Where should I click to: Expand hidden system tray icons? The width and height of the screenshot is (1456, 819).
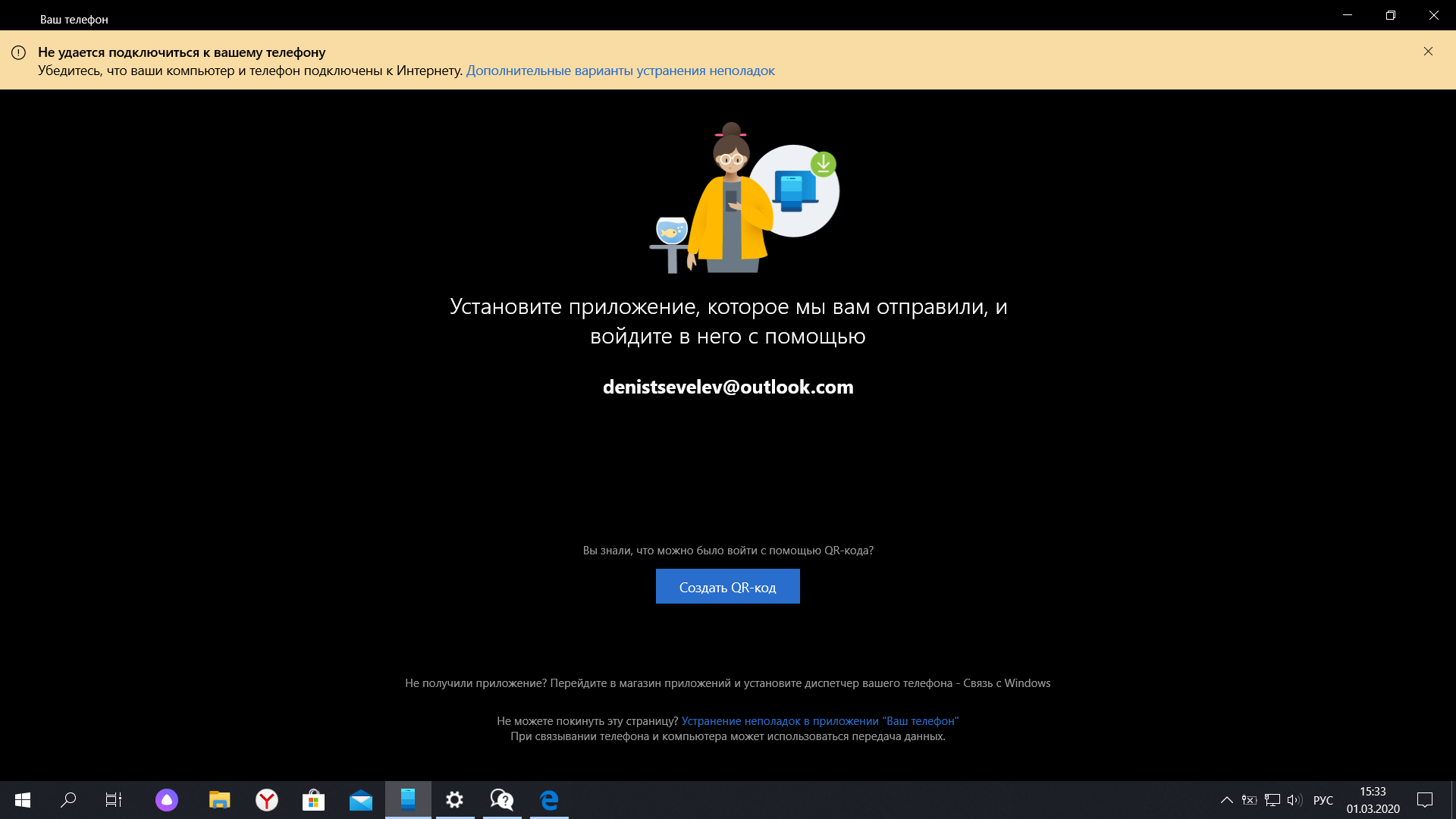pos(1226,800)
